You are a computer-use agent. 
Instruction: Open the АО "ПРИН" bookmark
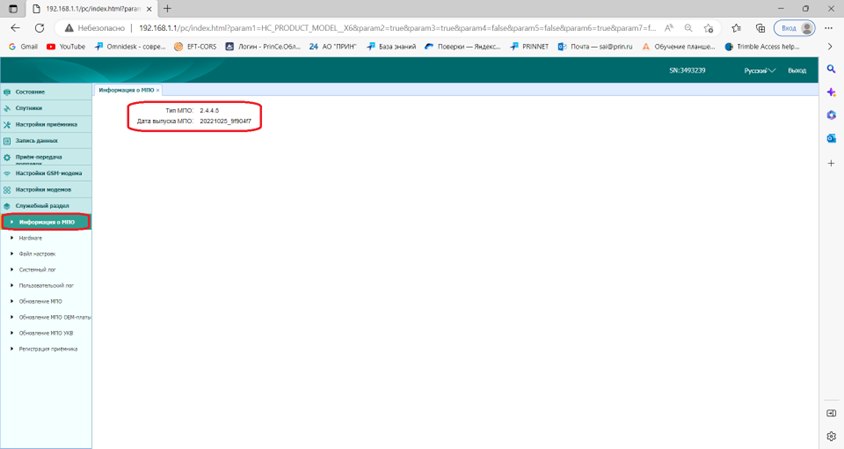pyautogui.click(x=333, y=47)
